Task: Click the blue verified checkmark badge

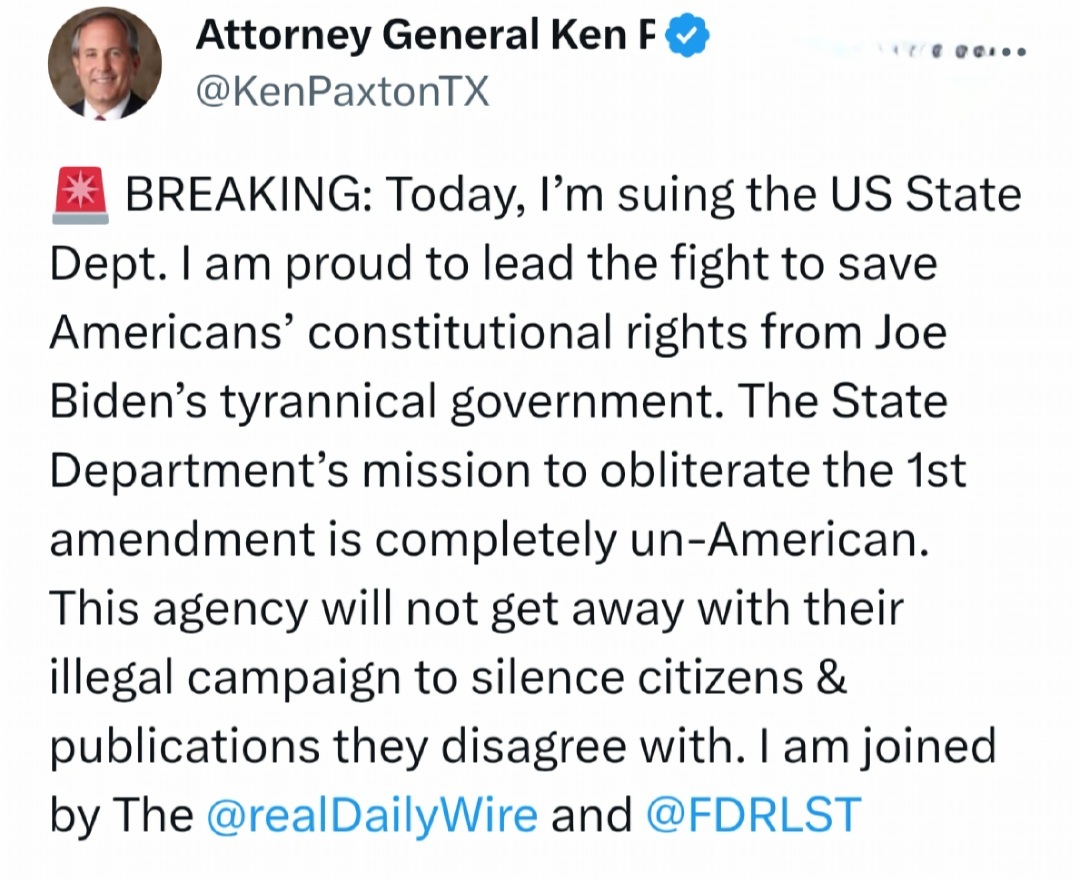Action: pos(689,37)
